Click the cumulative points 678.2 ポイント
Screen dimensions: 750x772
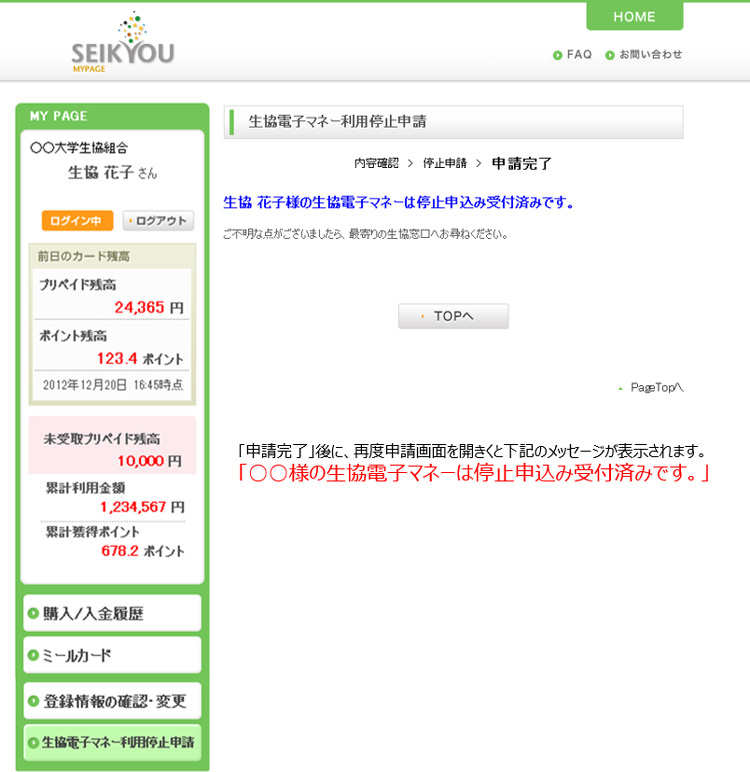coord(143,550)
